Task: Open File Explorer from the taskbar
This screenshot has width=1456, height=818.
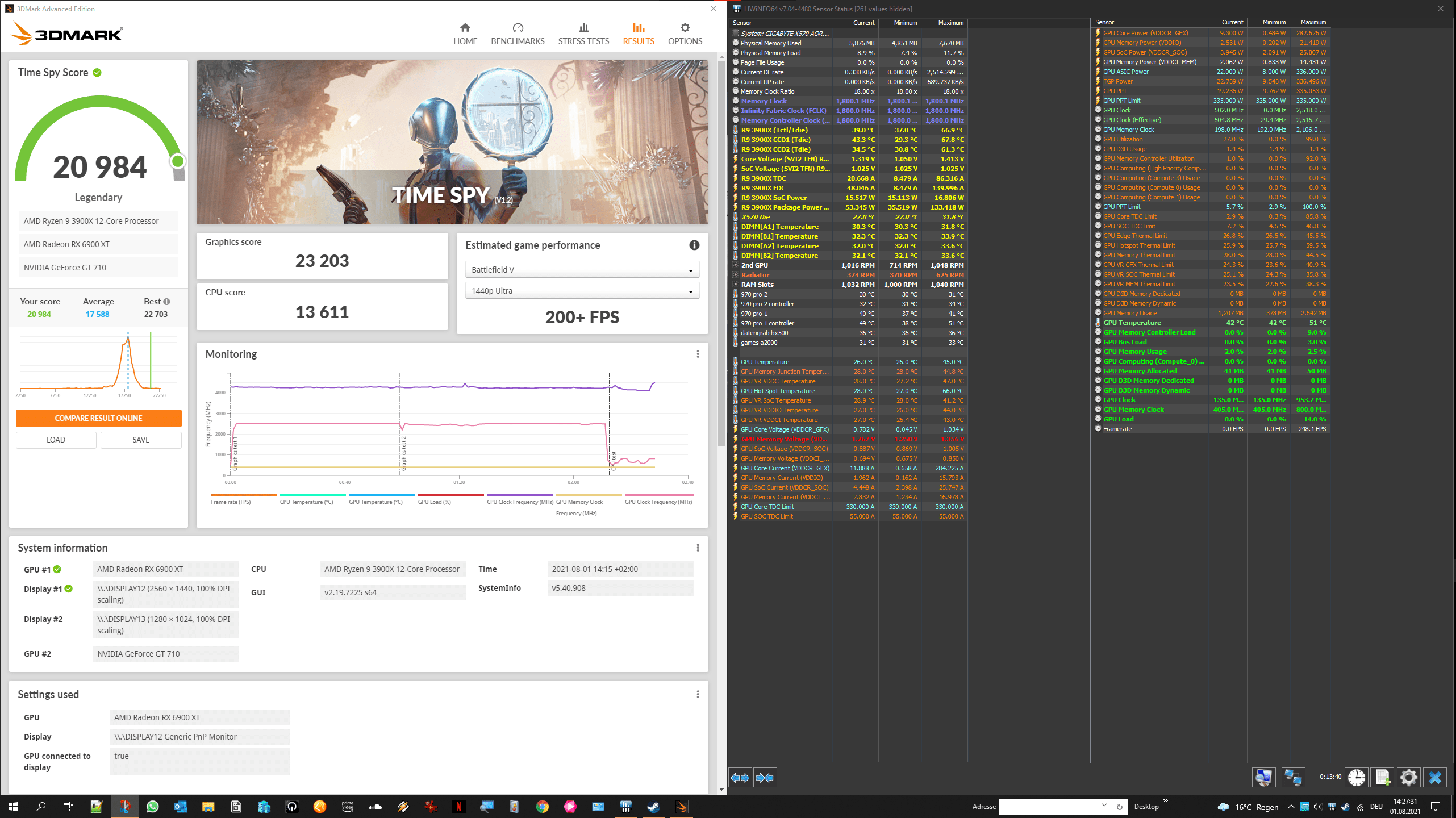Action: [x=208, y=807]
